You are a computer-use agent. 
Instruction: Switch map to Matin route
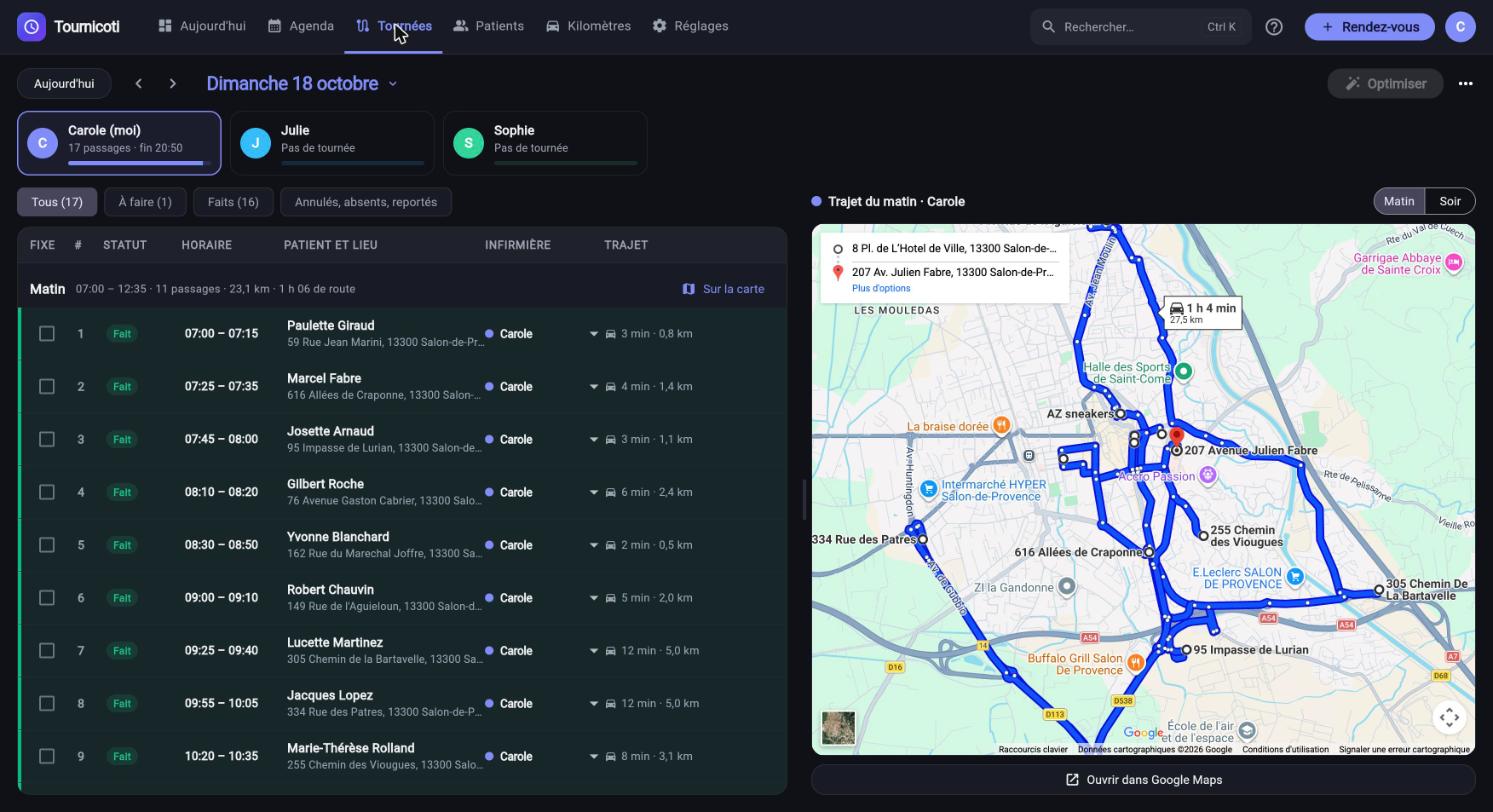(1399, 201)
